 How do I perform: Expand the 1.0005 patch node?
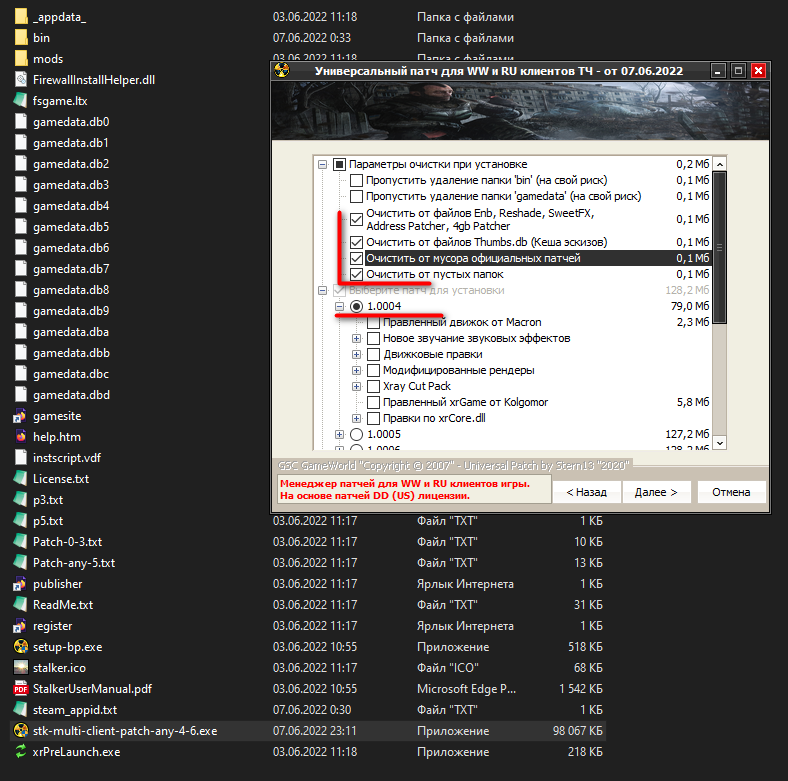(340, 434)
